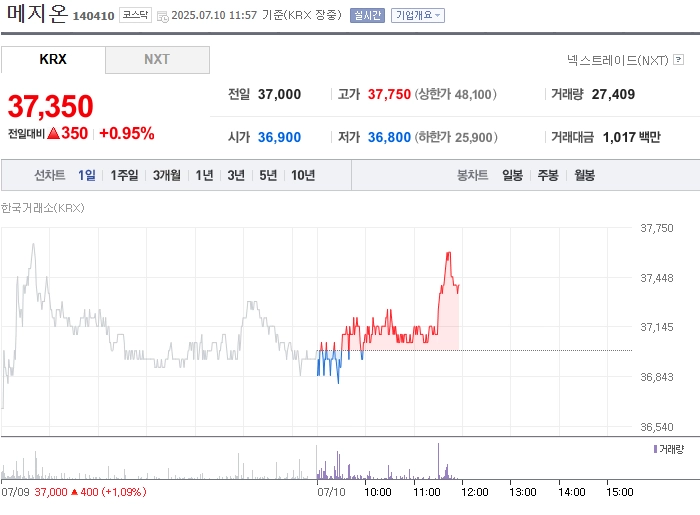
Task: Select the 1일 line chart period
Action: coord(87,175)
